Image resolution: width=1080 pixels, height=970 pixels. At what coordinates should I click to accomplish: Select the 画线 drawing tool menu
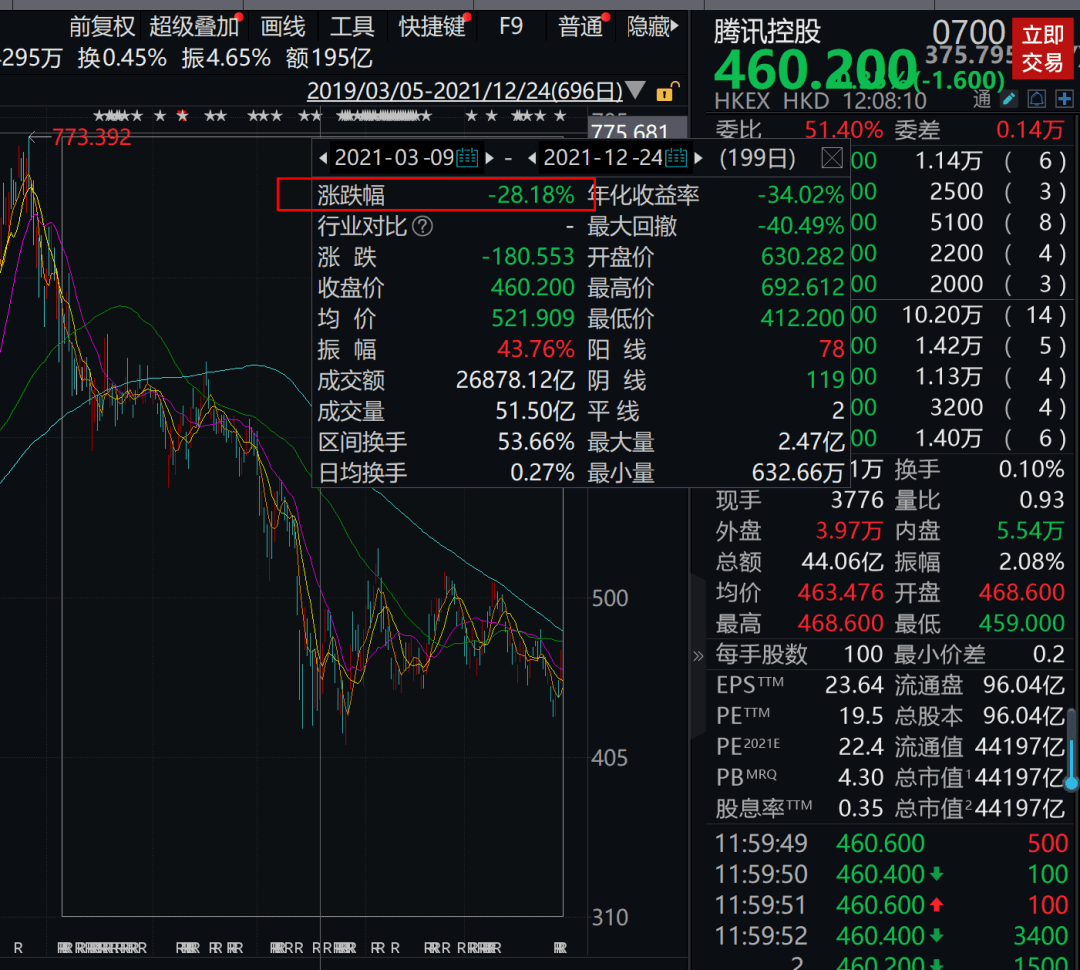coord(282,27)
